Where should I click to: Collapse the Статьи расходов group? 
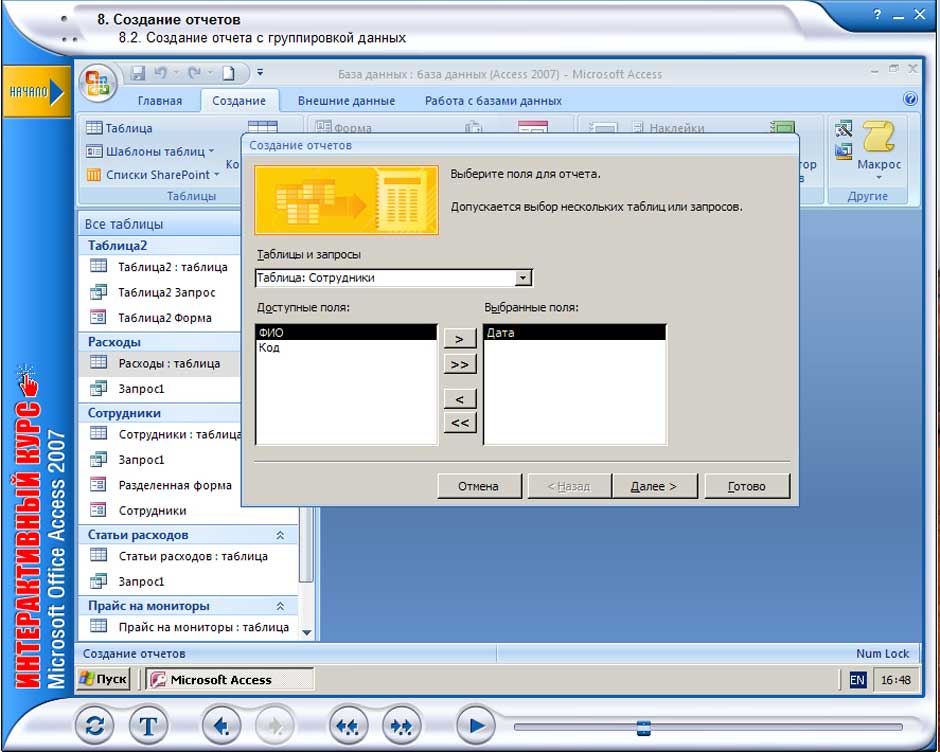(x=280, y=535)
